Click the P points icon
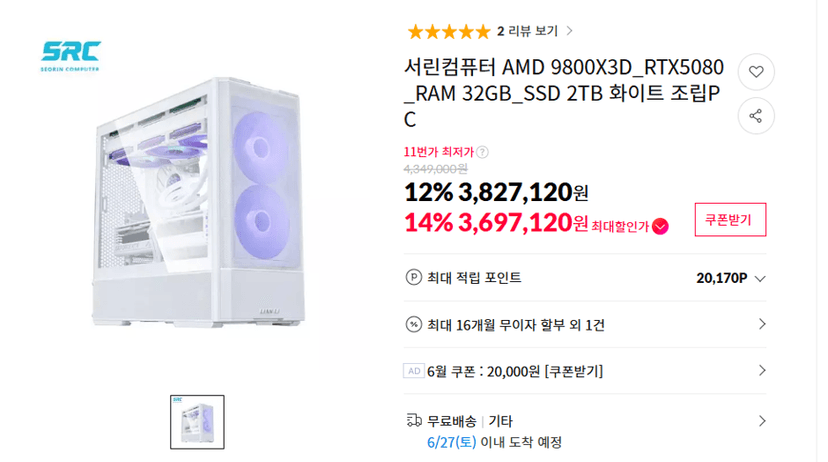Image resolution: width=828 pixels, height=462 pixels. click(413, 277)
